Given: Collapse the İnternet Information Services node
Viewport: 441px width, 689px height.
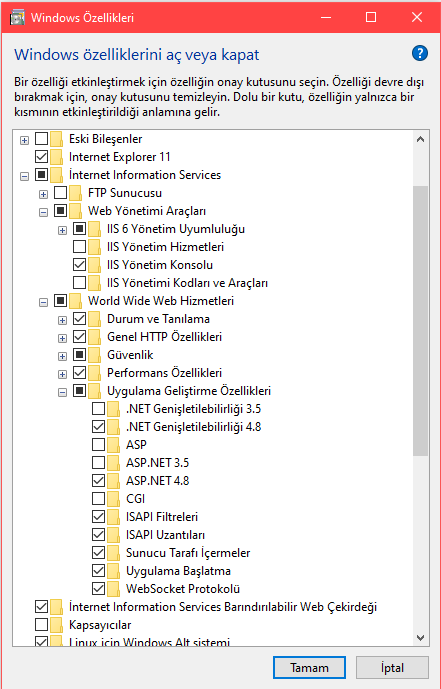Looking at the screenshot, I should [x=25, y=176].
